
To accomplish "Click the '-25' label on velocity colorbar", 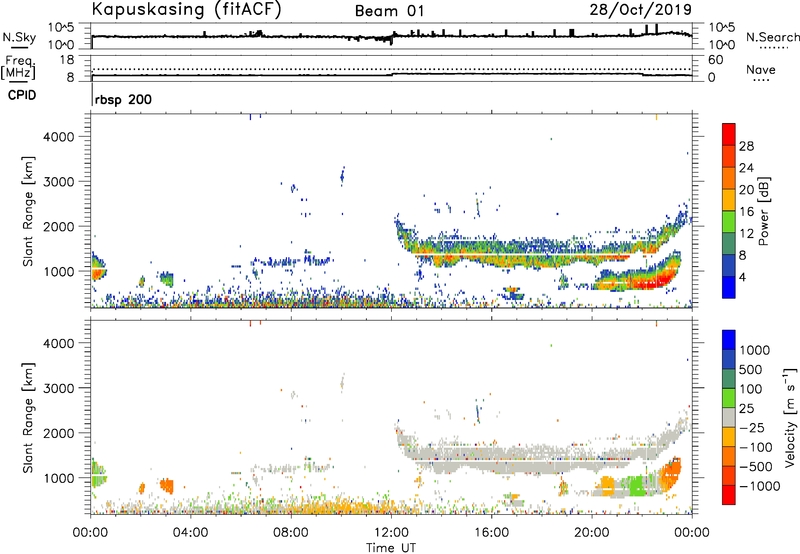I will [x=752, y=428].
